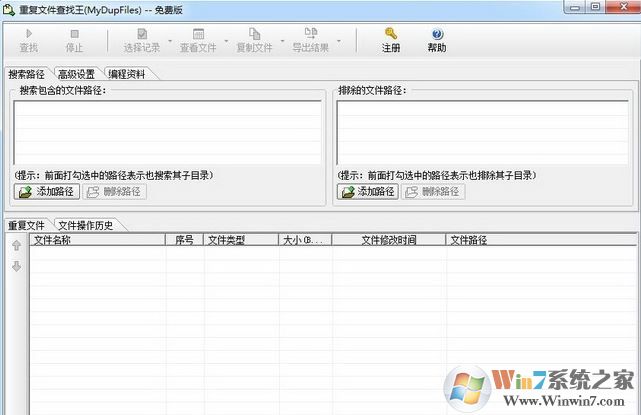Viewport: 641px width, 415px height.
Task: Sort by 序号 column header
Action: tap(184, 240)
